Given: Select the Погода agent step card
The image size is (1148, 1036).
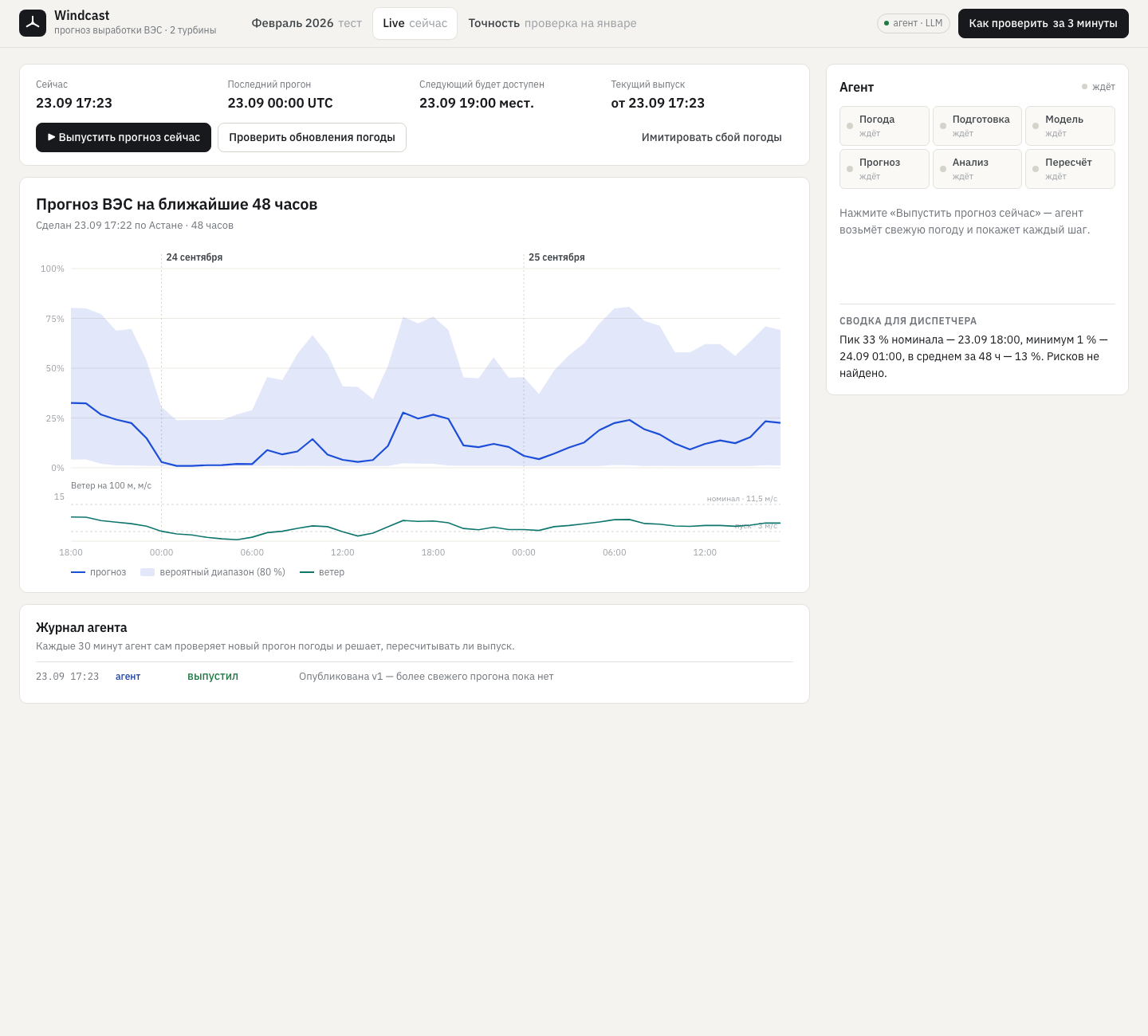Looking at the screenshot, I should click(884, 126).
